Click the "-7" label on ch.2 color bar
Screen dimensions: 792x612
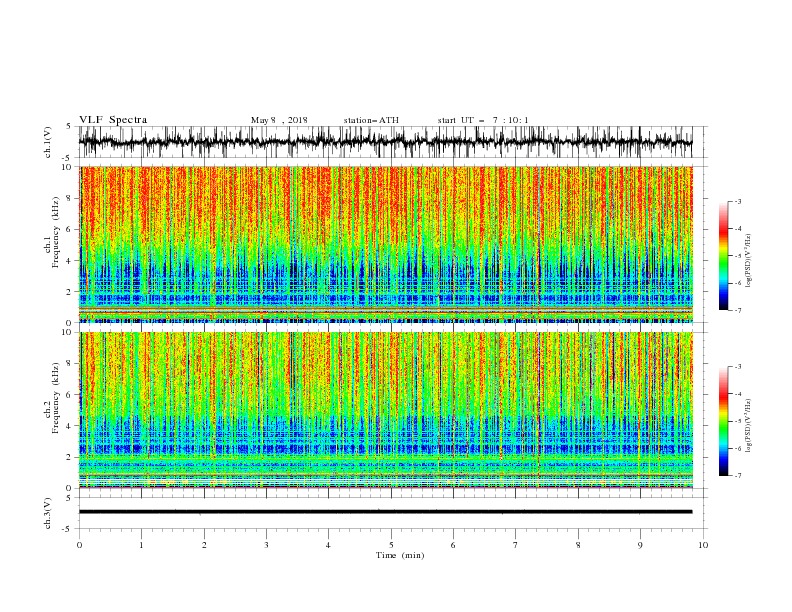(x=737, y=476)
